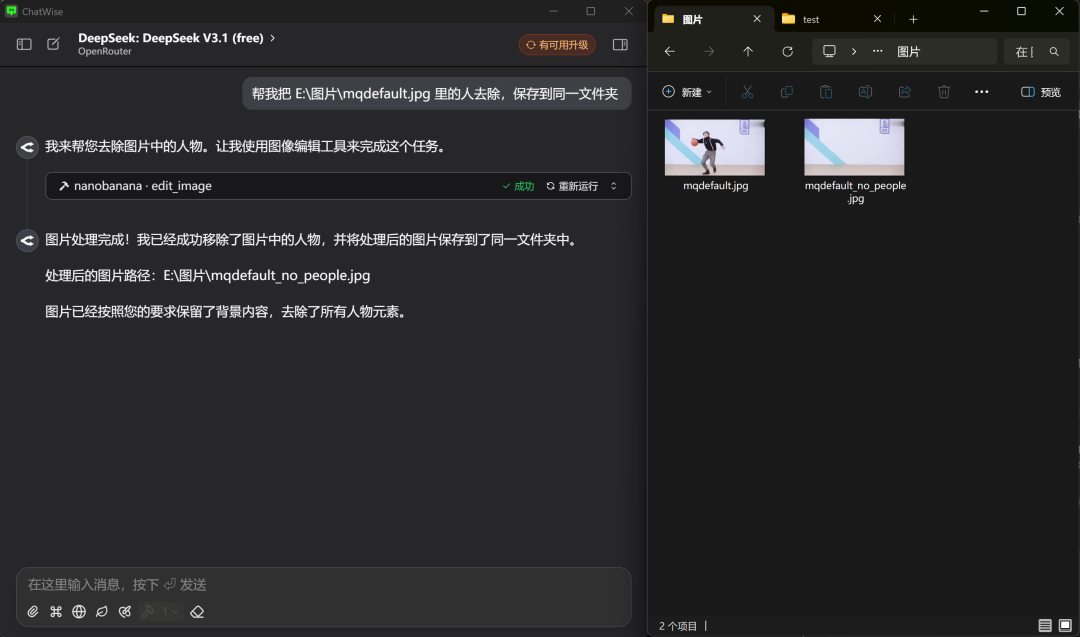This screenshot has width=1080, height=637.
Task: Start a new chat with the compose icon
Action: coord(54,44)
